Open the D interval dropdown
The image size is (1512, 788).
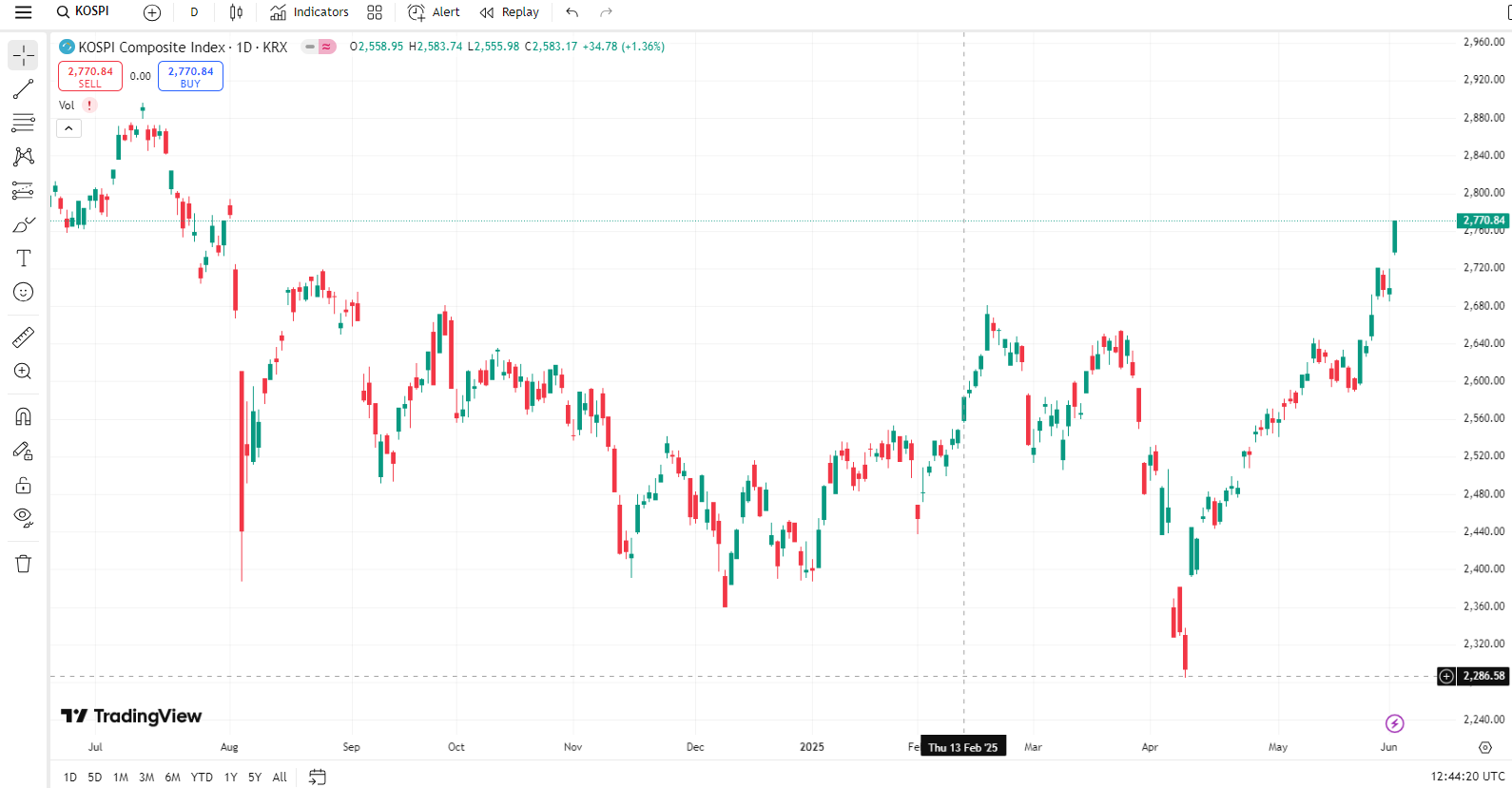(x=194, y=12)
